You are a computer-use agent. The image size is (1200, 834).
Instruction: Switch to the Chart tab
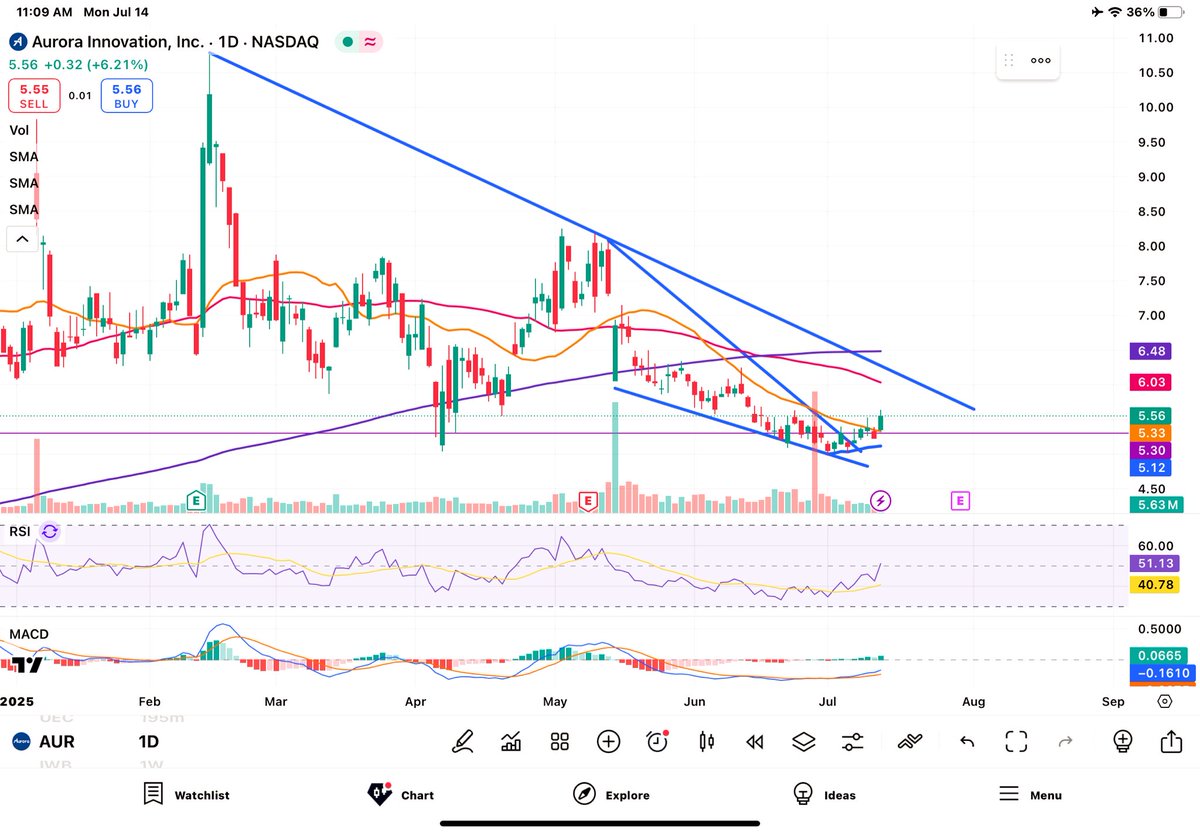tap(401, 795)
